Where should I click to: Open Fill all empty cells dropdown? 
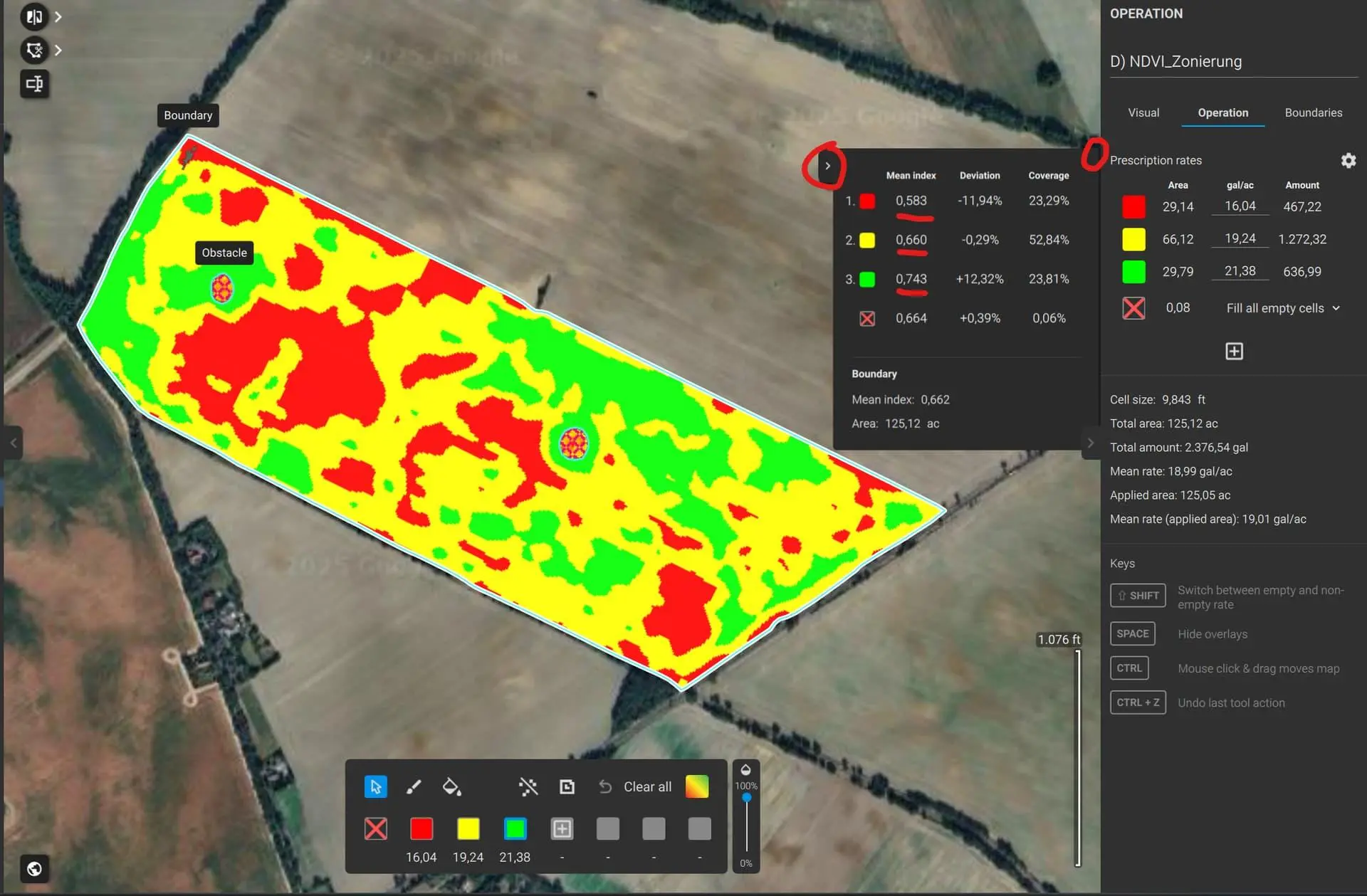click(x=1283, y=308)
